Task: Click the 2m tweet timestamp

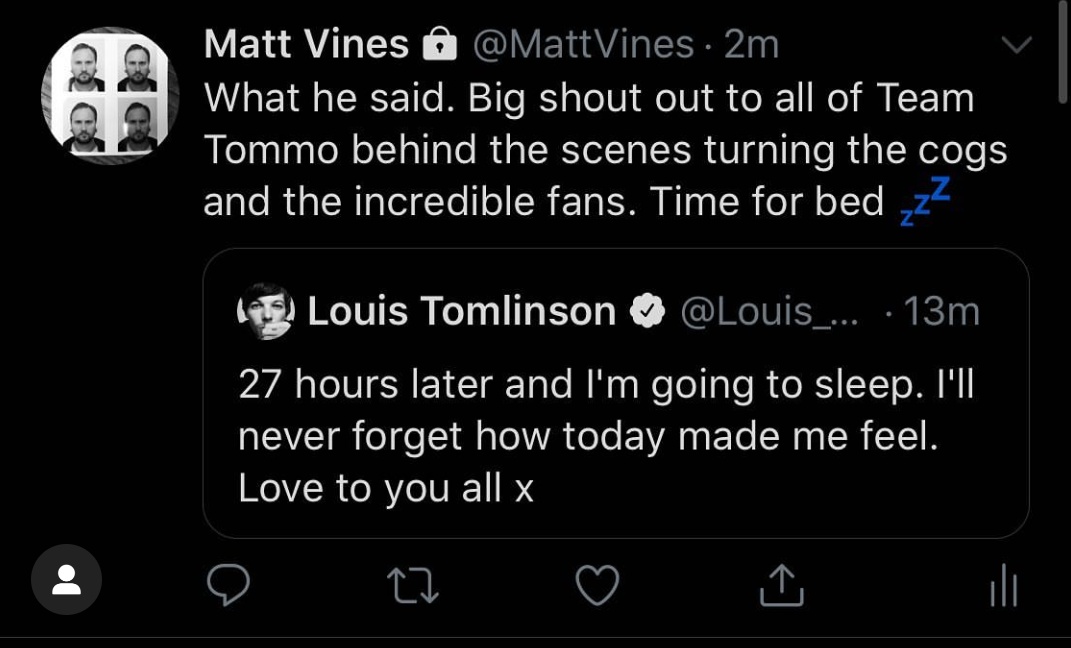Action: click(x=751, y=44)
